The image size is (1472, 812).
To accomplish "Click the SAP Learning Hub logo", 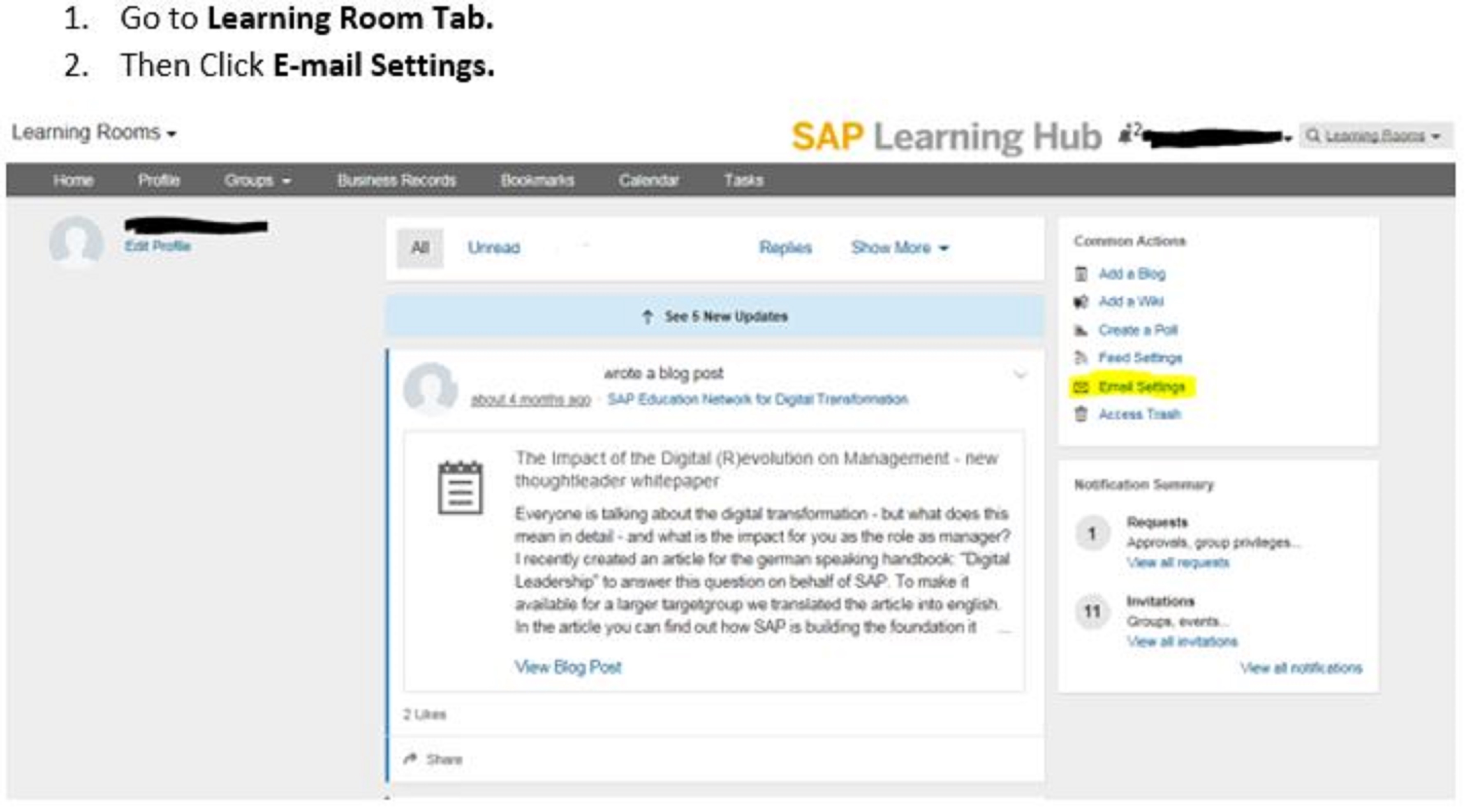I will [946, 137].
